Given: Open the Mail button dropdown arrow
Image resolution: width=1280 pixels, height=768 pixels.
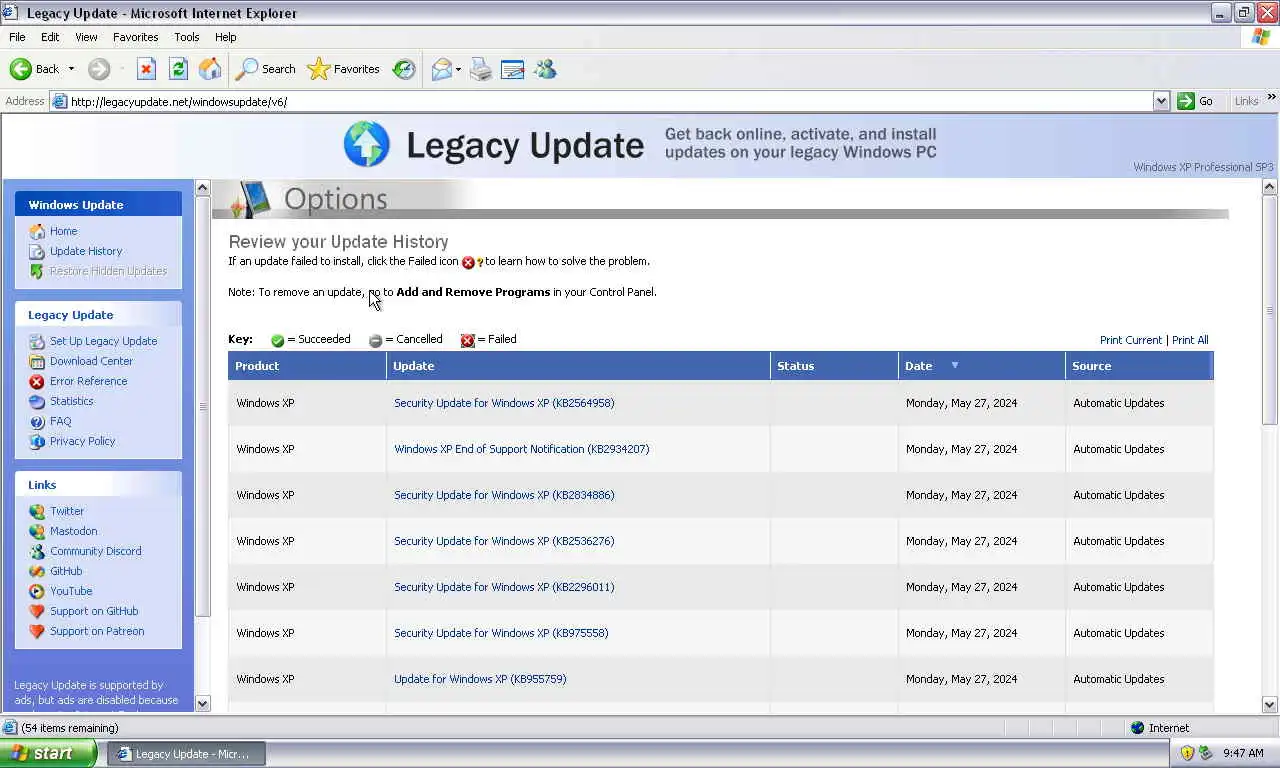Looking at the screenshot, I should [458, 69].
